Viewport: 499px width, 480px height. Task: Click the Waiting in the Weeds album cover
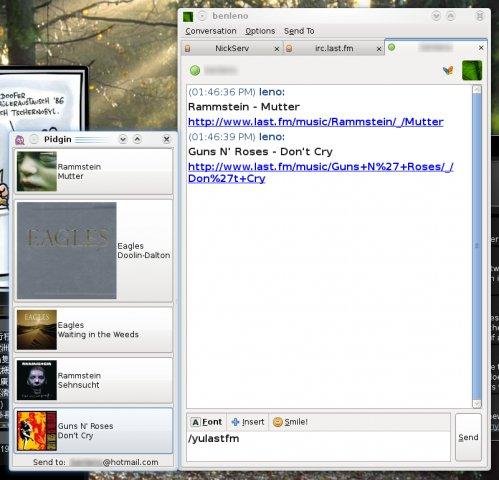tap(37, 330)
